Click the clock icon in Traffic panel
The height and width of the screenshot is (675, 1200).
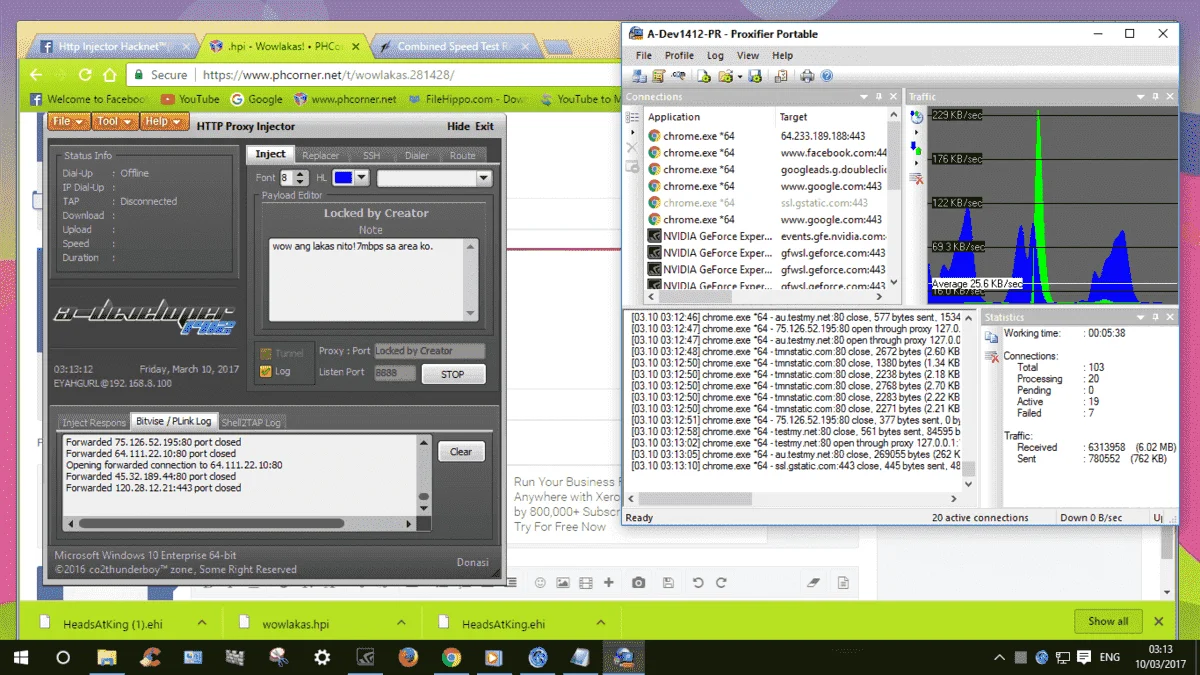click(917, 117)
